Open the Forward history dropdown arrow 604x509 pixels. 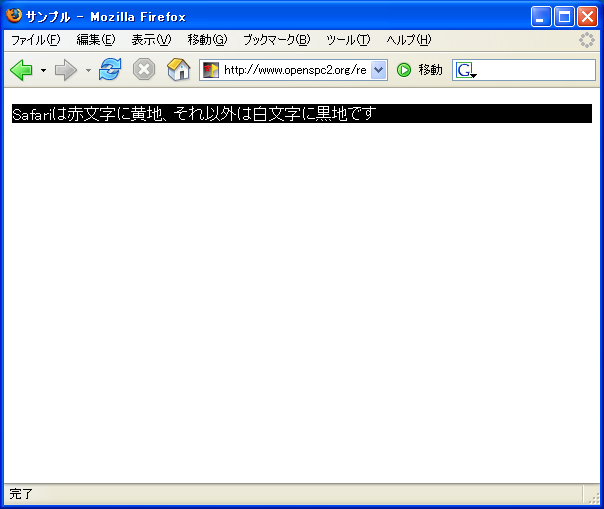[88, 70]
